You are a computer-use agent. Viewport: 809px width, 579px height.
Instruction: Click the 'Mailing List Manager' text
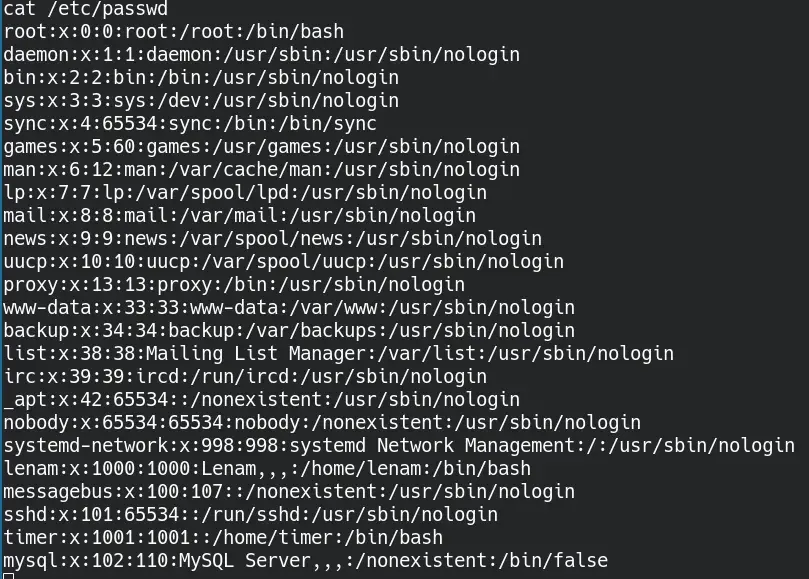[256, 353]
